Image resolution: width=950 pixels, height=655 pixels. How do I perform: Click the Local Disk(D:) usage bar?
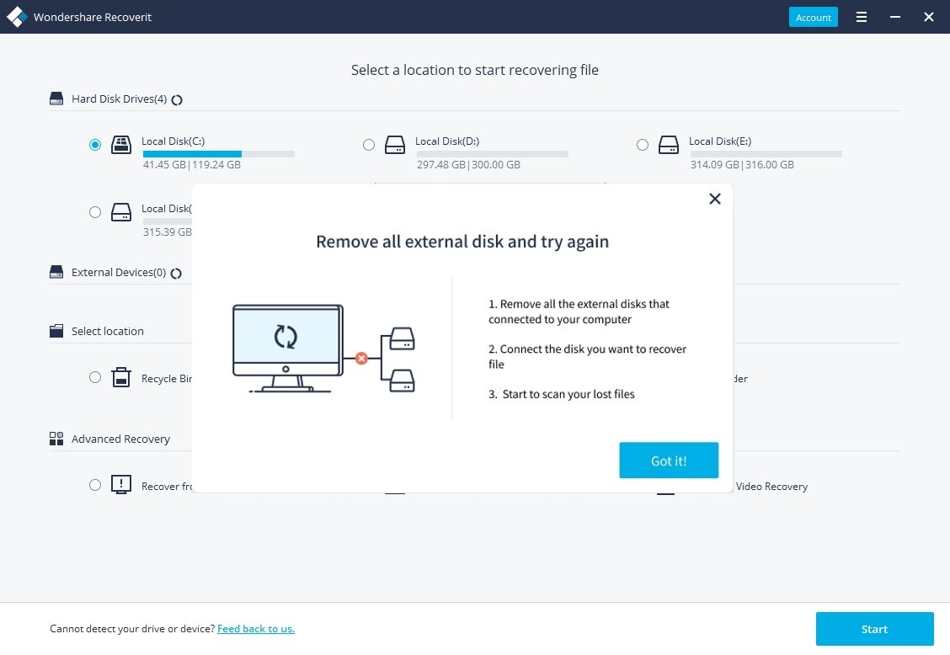[x=493, y=154]
